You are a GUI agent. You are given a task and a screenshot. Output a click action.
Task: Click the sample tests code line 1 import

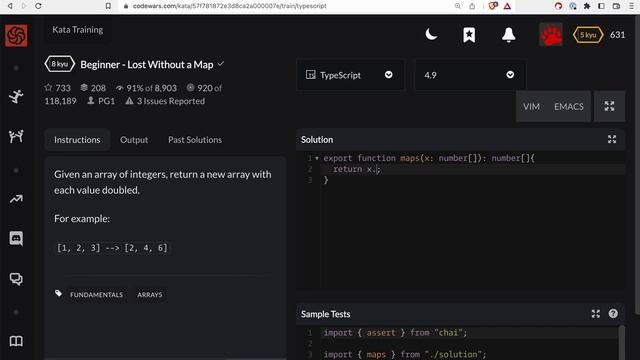(x=395, y=333)
